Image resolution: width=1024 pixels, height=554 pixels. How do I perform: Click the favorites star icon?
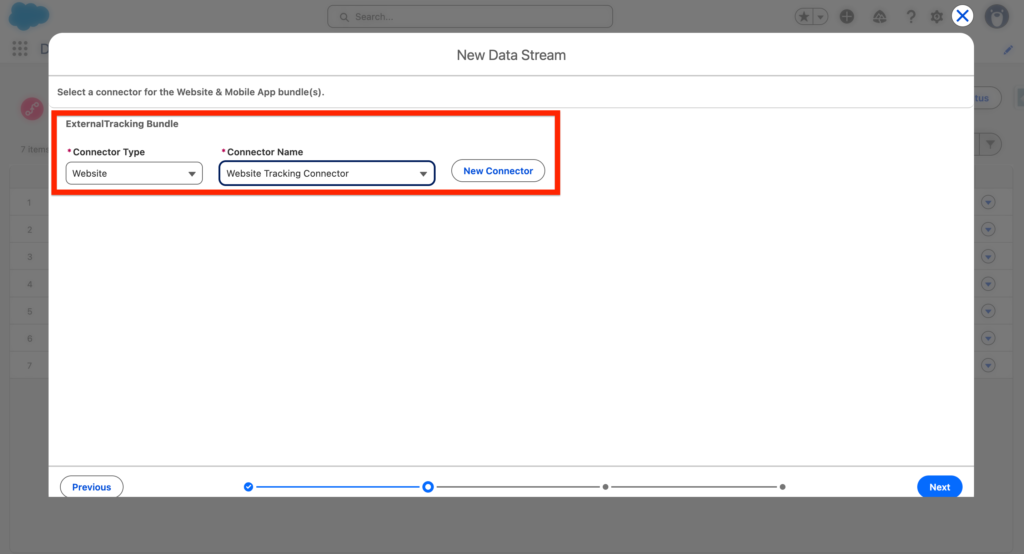[804, 17]
